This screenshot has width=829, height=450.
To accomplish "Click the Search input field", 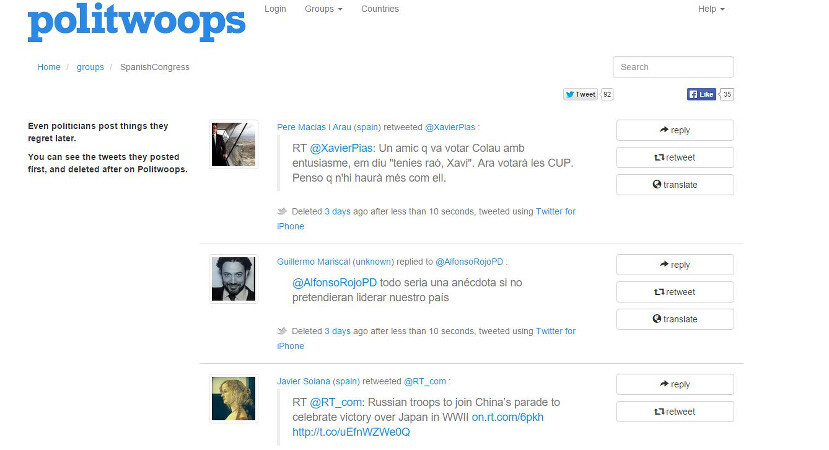I will [x=673, y=67].
